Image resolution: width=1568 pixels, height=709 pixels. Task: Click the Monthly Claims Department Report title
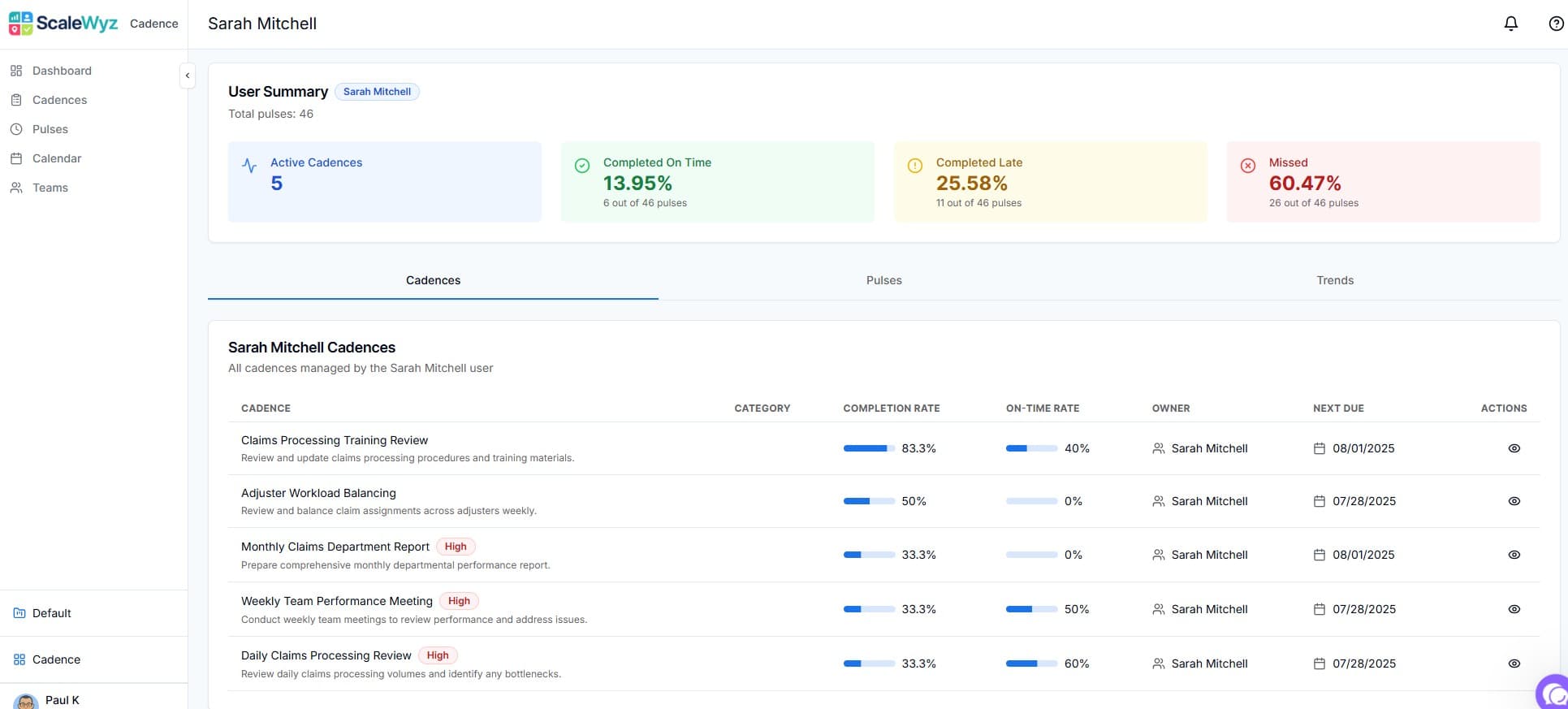(335, 547)
